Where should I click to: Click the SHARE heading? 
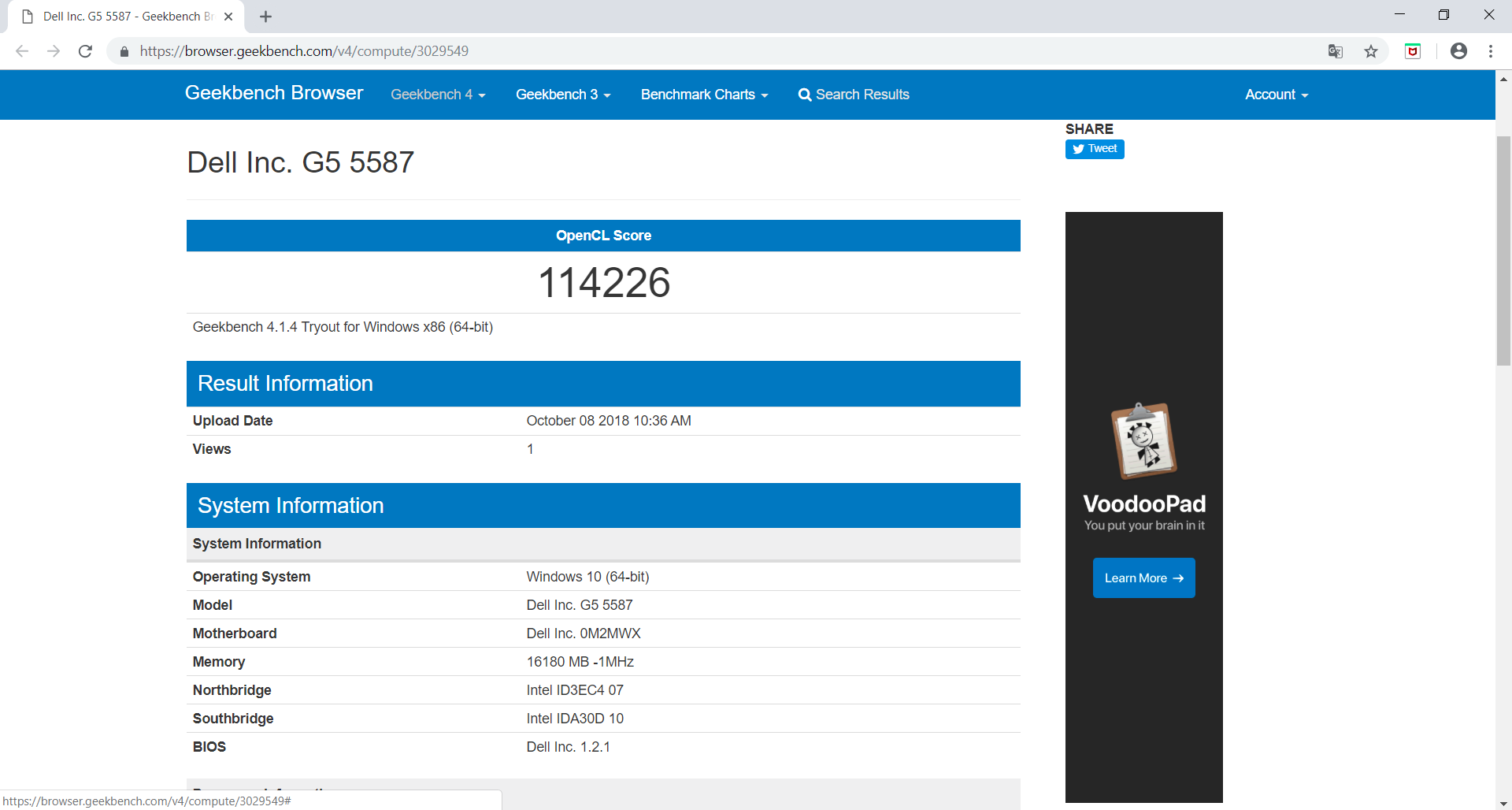(x=1089, y=129)
